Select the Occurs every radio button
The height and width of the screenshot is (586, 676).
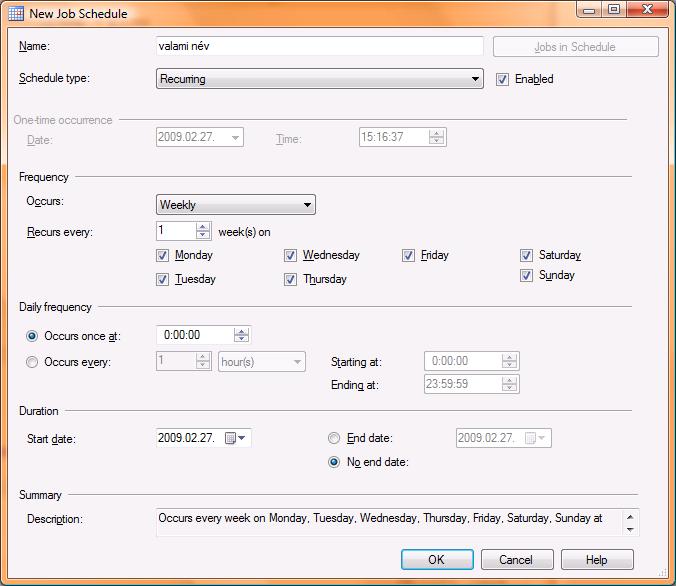click(32, 362)
